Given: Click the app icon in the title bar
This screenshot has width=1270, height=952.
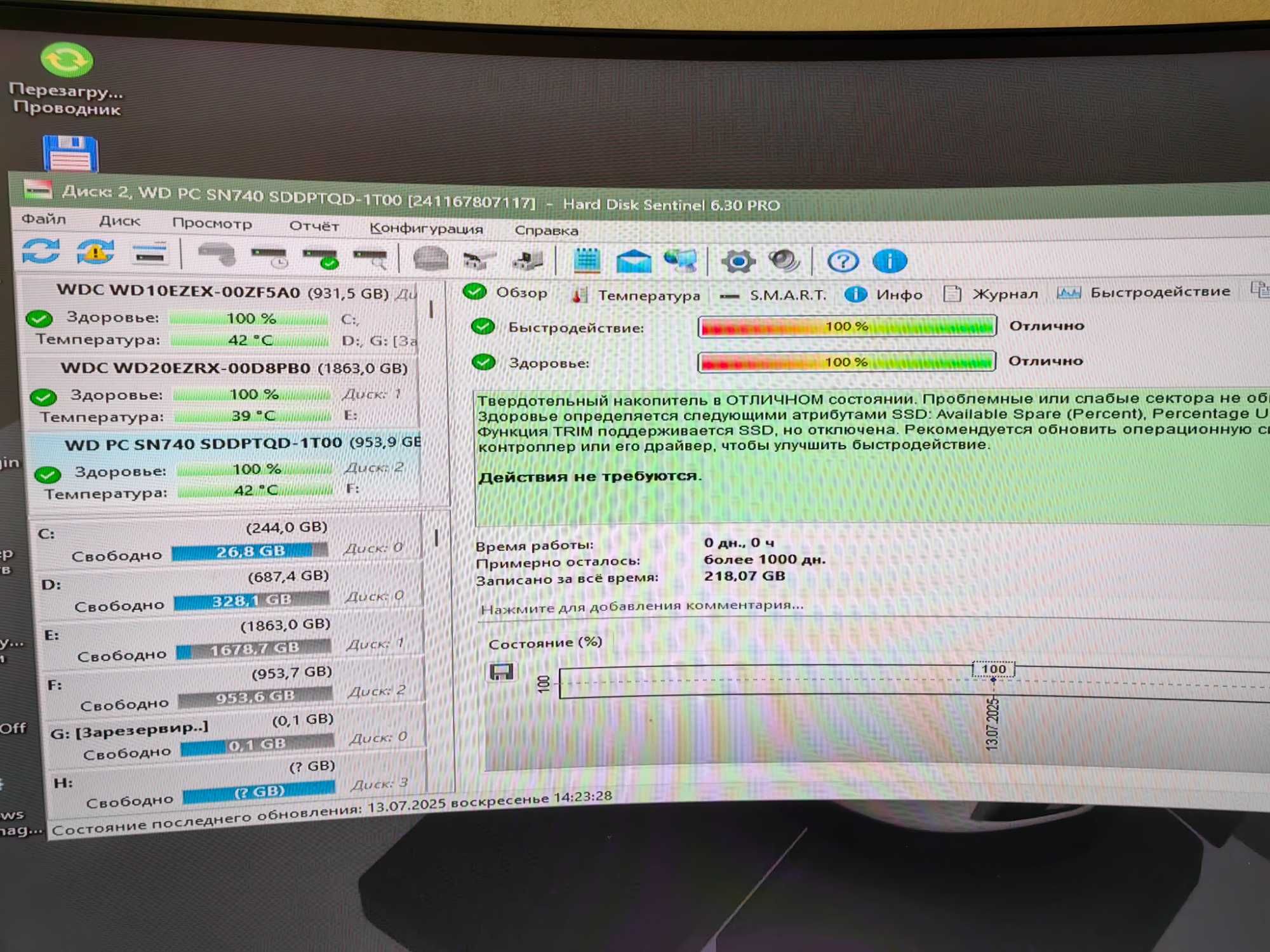Looking at the screenshot, I should [37, 189].
